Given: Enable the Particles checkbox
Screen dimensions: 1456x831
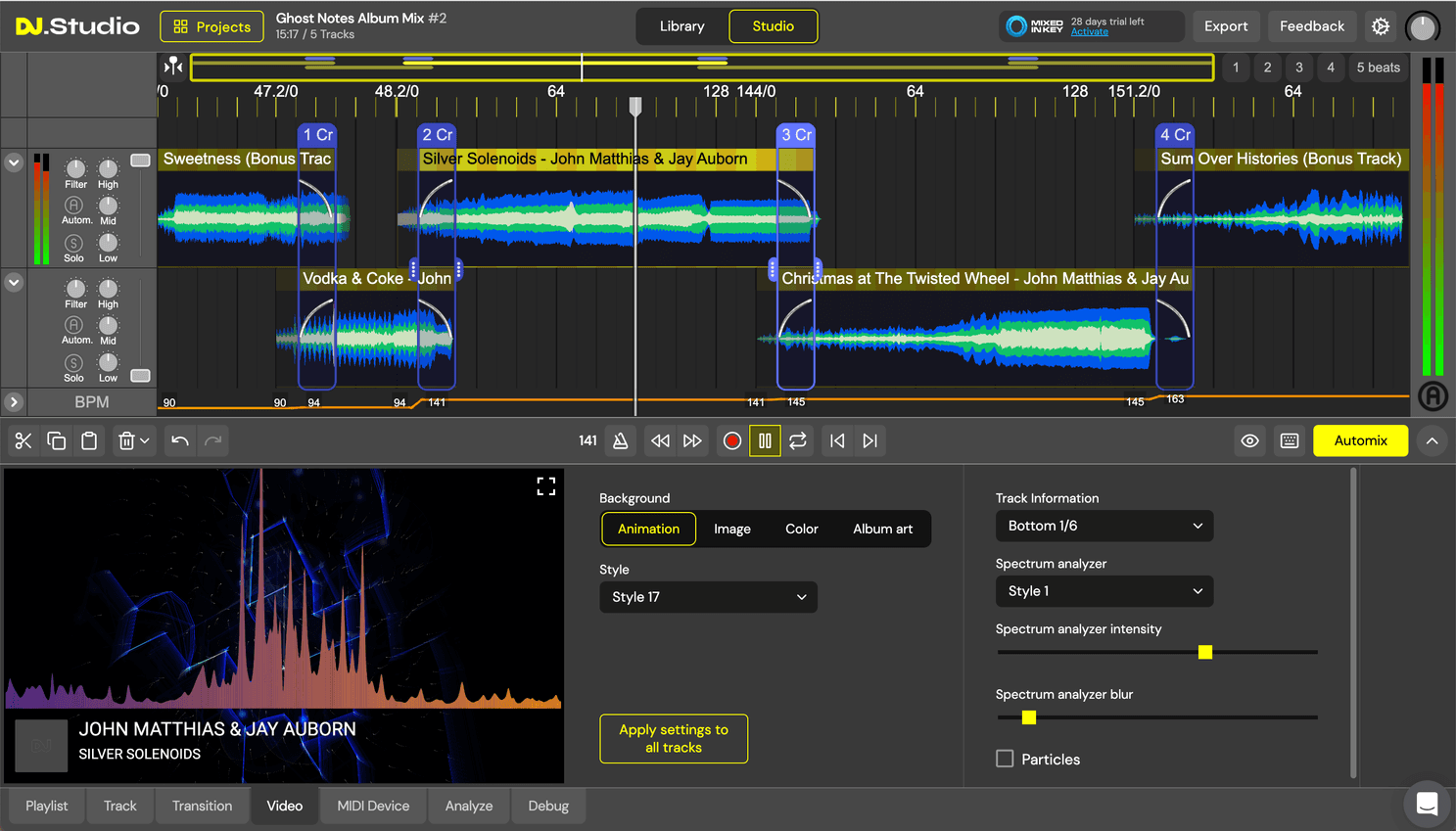Looking at the screenshot, I should point(1005,759).
